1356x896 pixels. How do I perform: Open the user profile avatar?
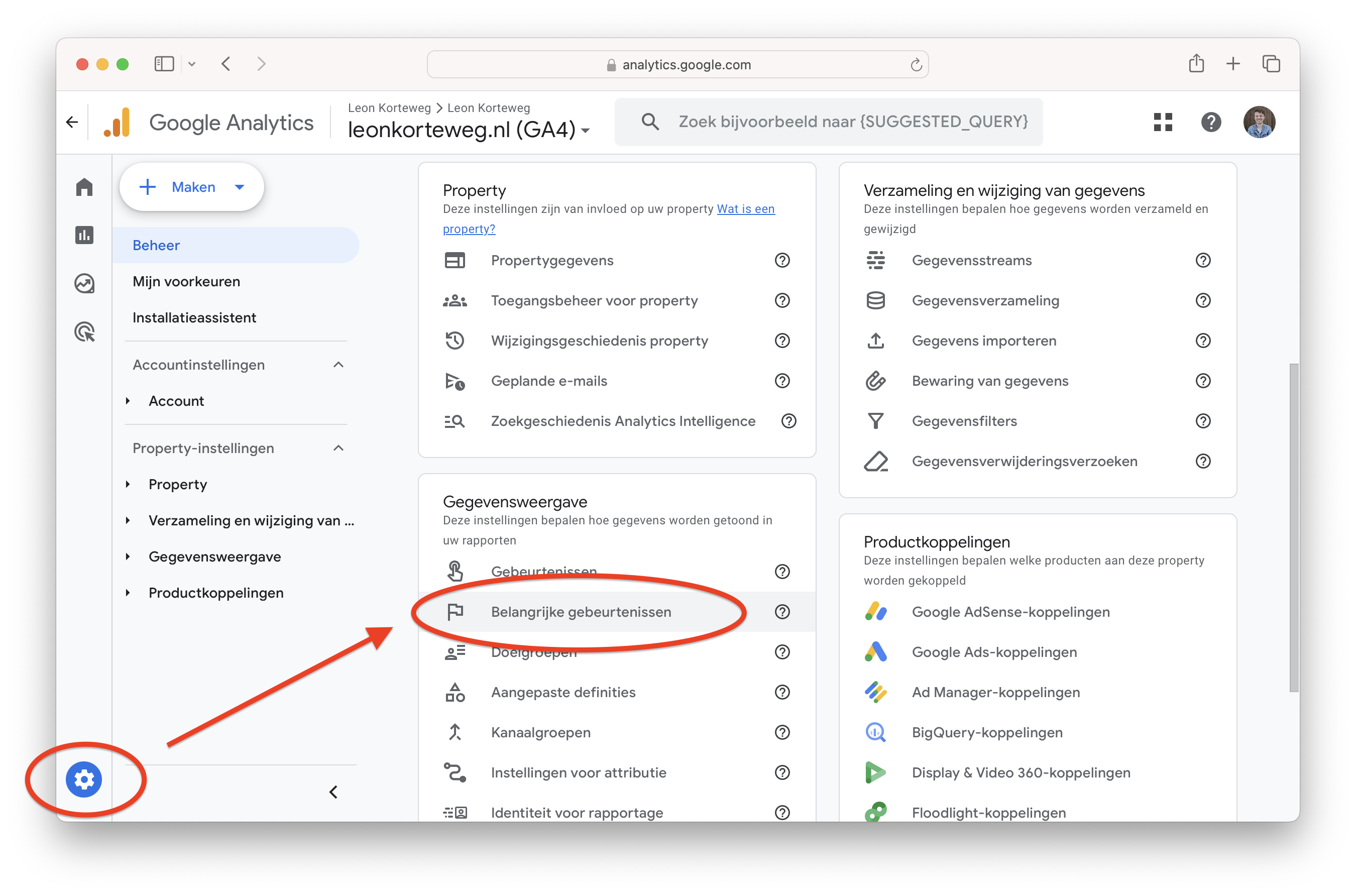pos(1259,122)
